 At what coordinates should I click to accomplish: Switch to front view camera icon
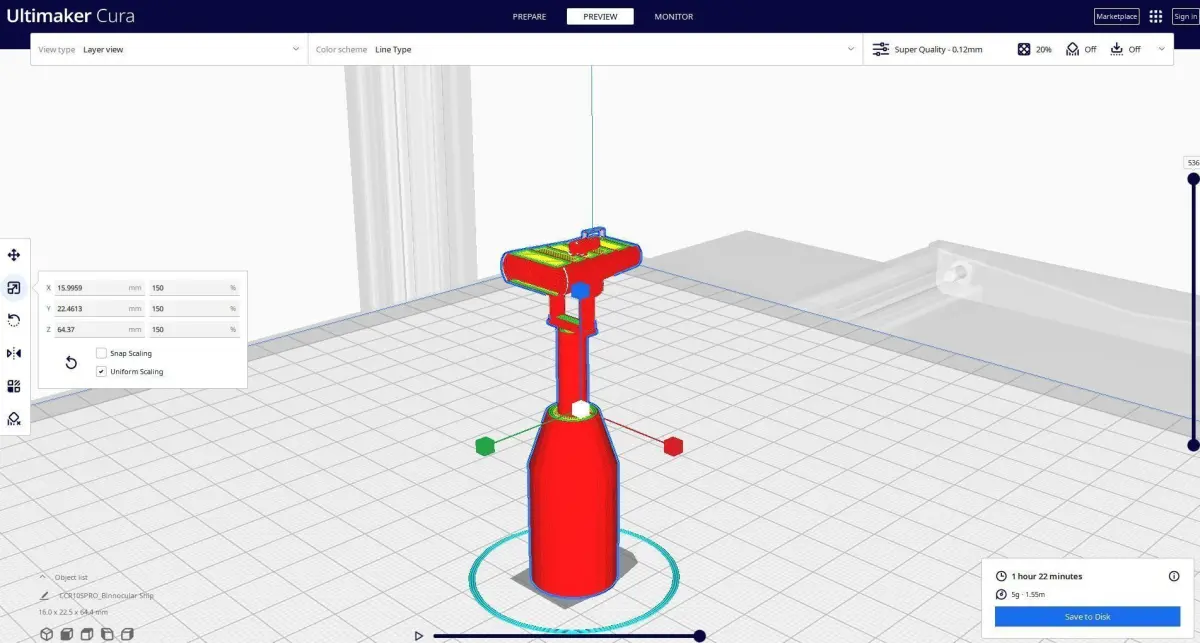[67, 633]
